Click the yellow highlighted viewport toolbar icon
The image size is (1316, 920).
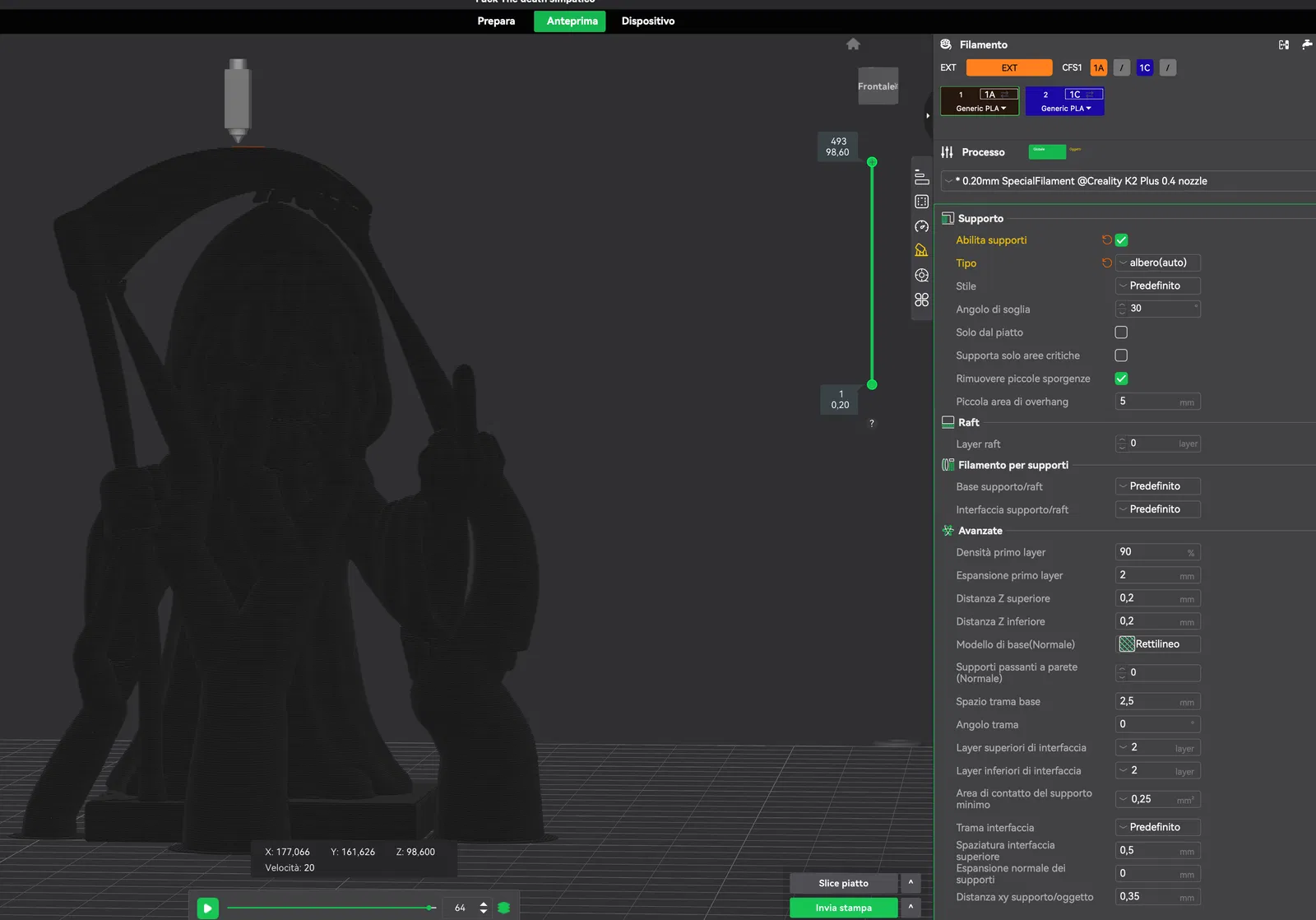click(921, 250)
